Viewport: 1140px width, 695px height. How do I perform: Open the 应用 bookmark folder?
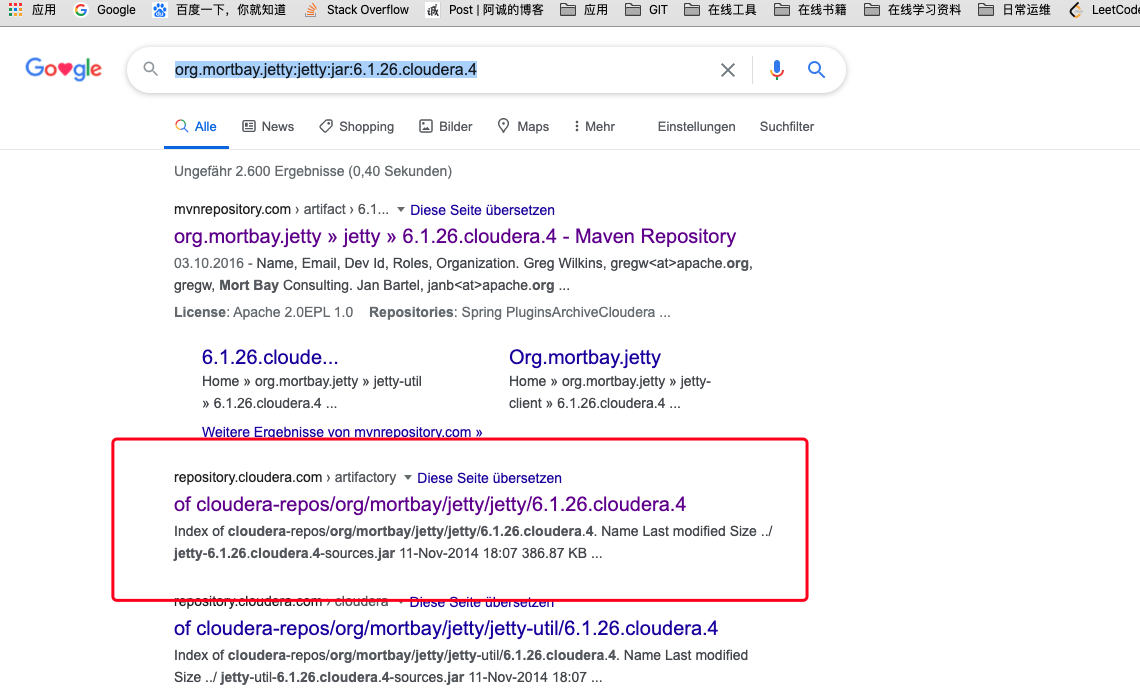point(585,9)
